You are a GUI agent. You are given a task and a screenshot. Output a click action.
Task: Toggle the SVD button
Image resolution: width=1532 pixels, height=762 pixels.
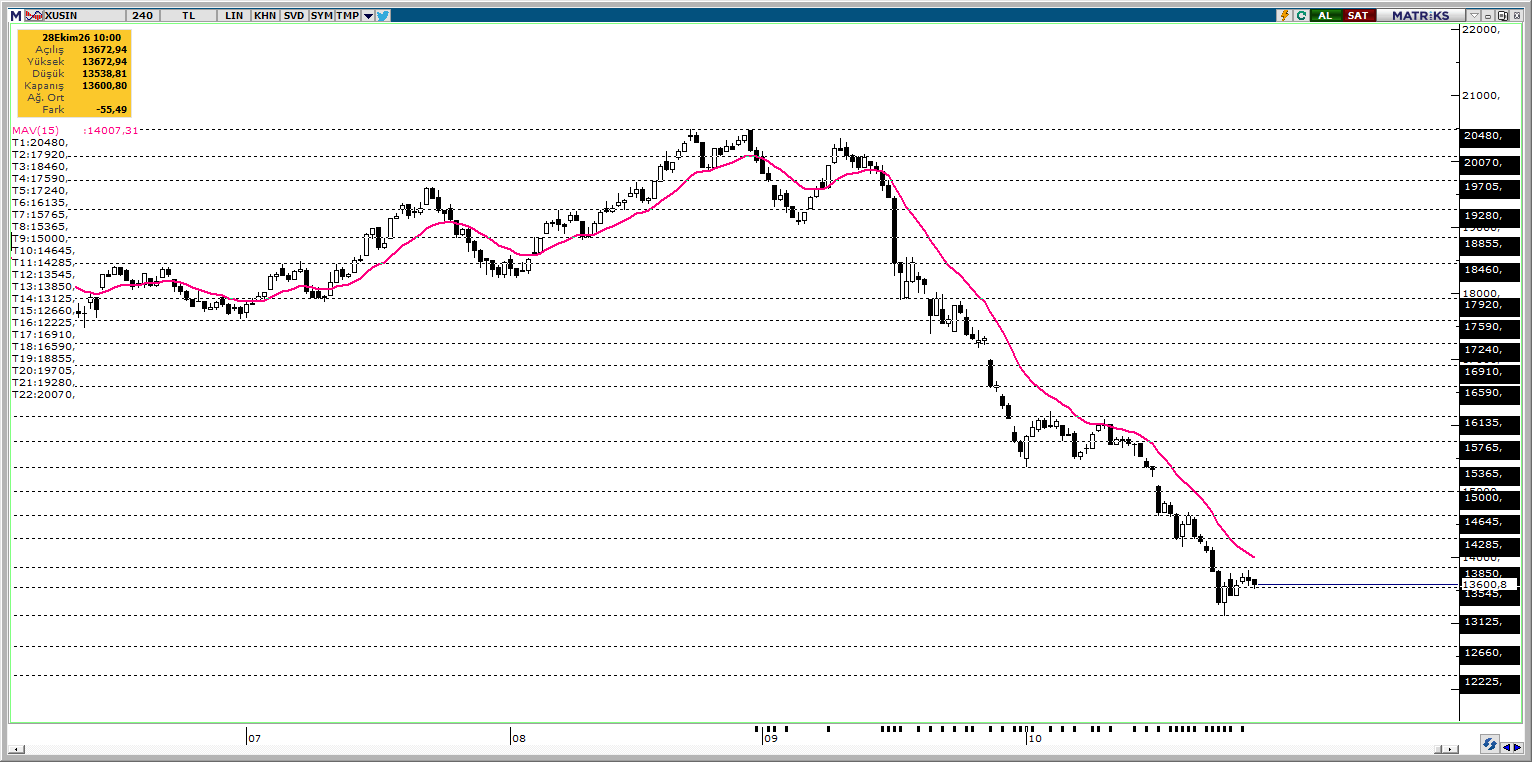294,16
